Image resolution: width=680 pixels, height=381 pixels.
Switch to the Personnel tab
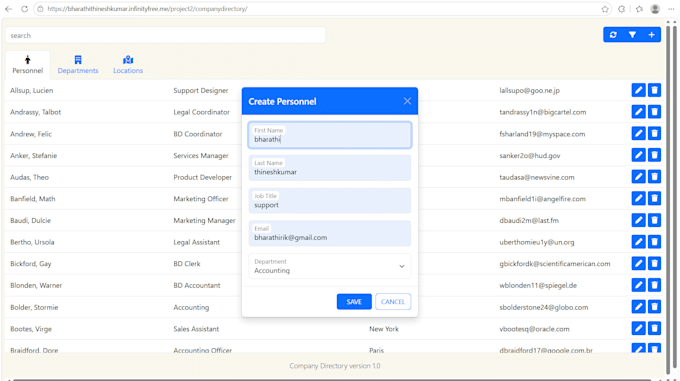click(27, 65)
